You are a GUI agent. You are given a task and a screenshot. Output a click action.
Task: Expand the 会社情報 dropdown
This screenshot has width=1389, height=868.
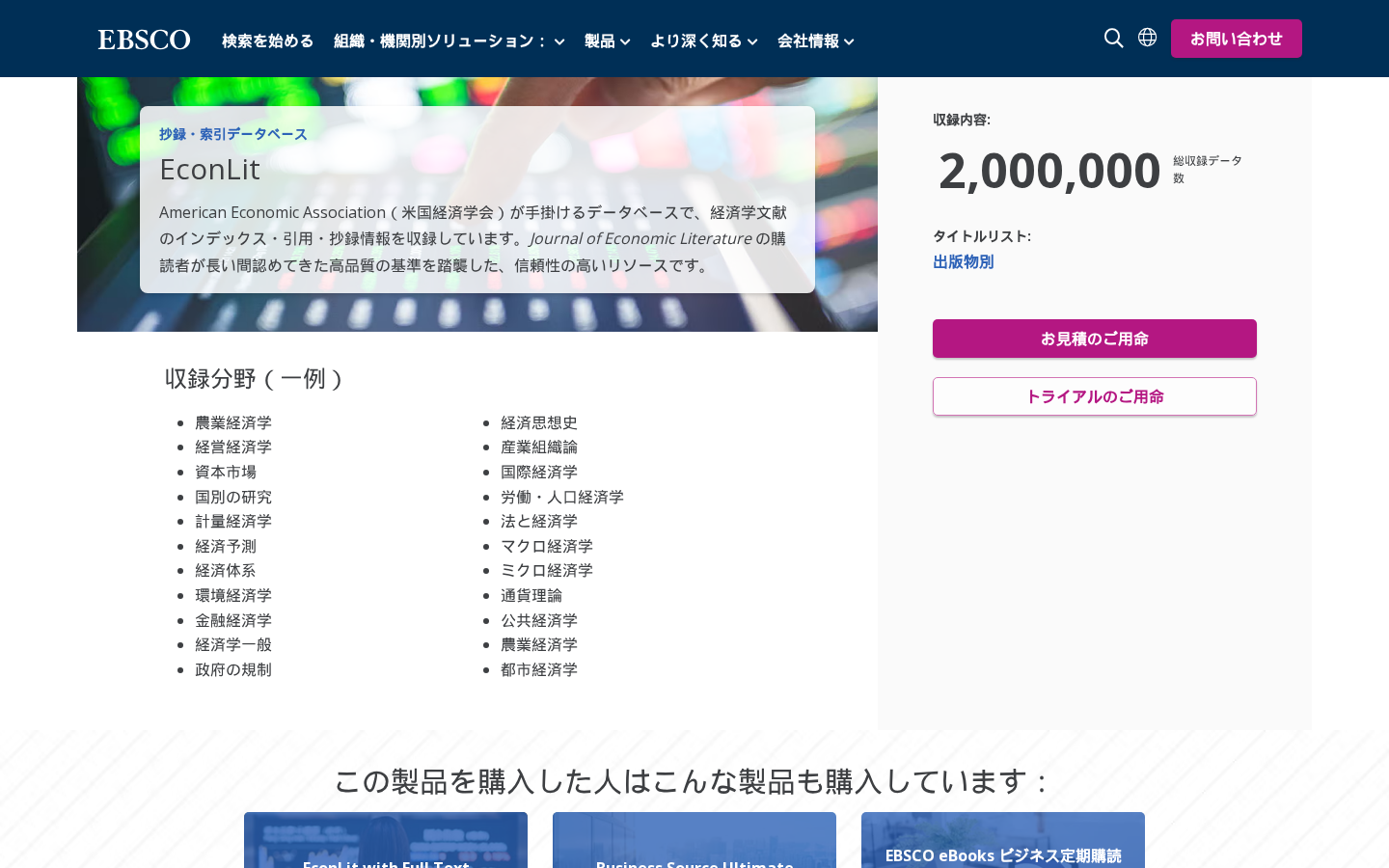[816, 41]
